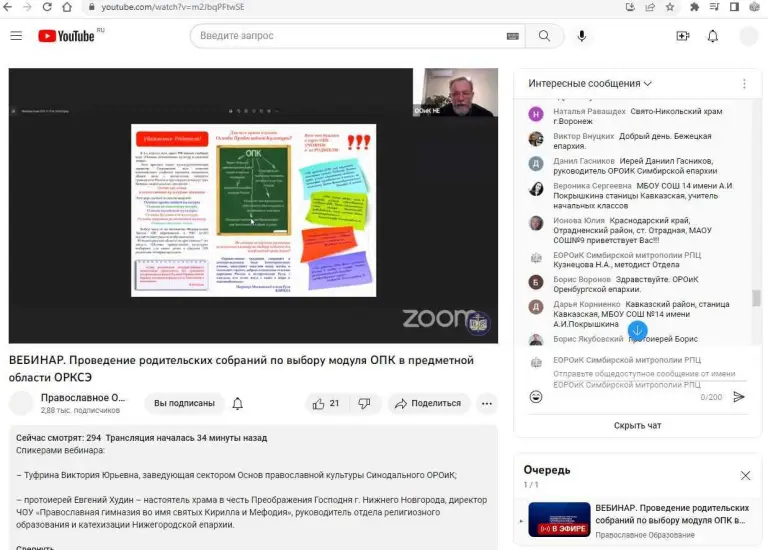Click chat author 'Вероника Сергеевна'
768x550 pixels.
(x=592, y=186)
